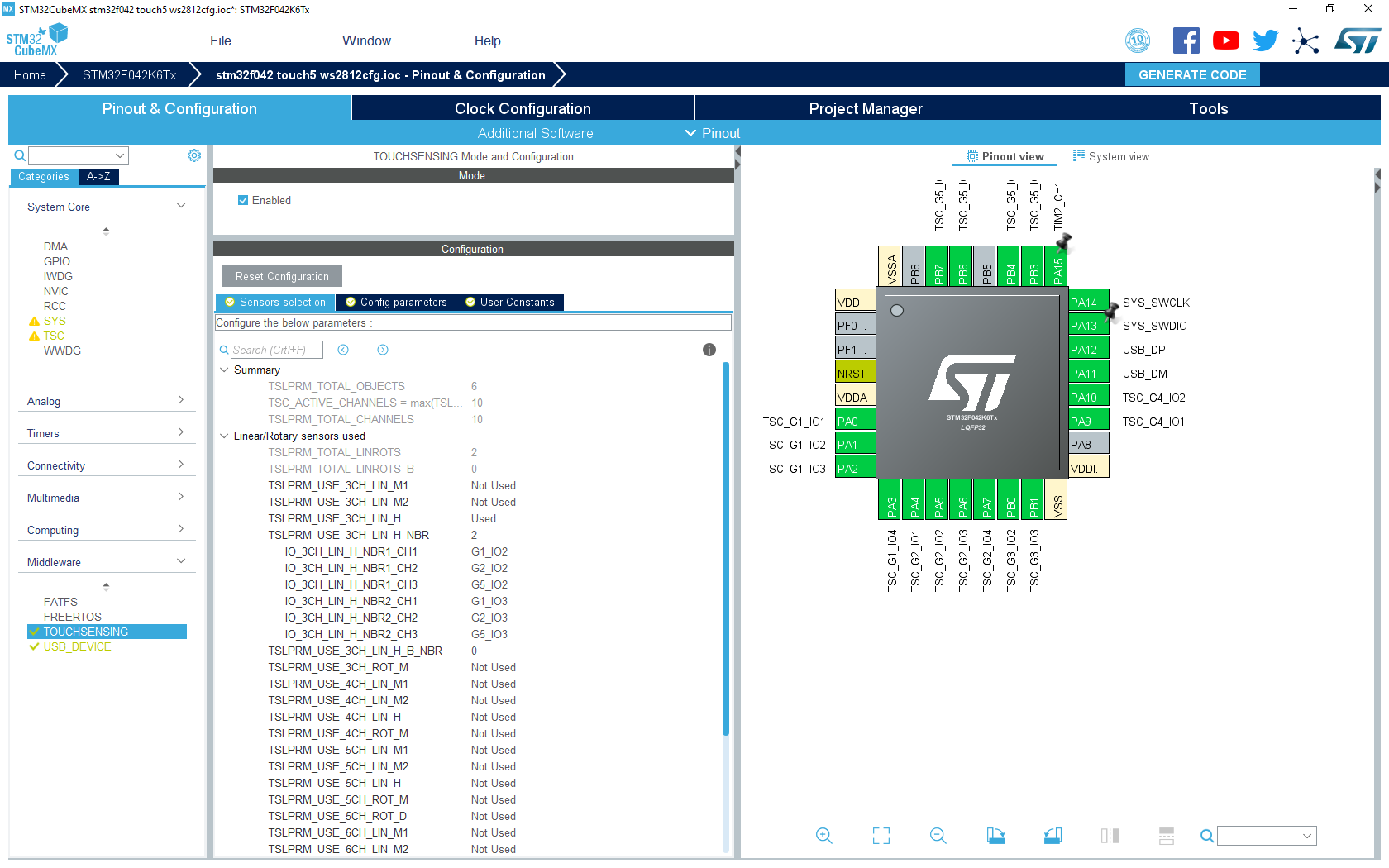Show the parameter info icon
Image resolution: width=1389 pixels, height=868 pixels.
click(709, 350)
